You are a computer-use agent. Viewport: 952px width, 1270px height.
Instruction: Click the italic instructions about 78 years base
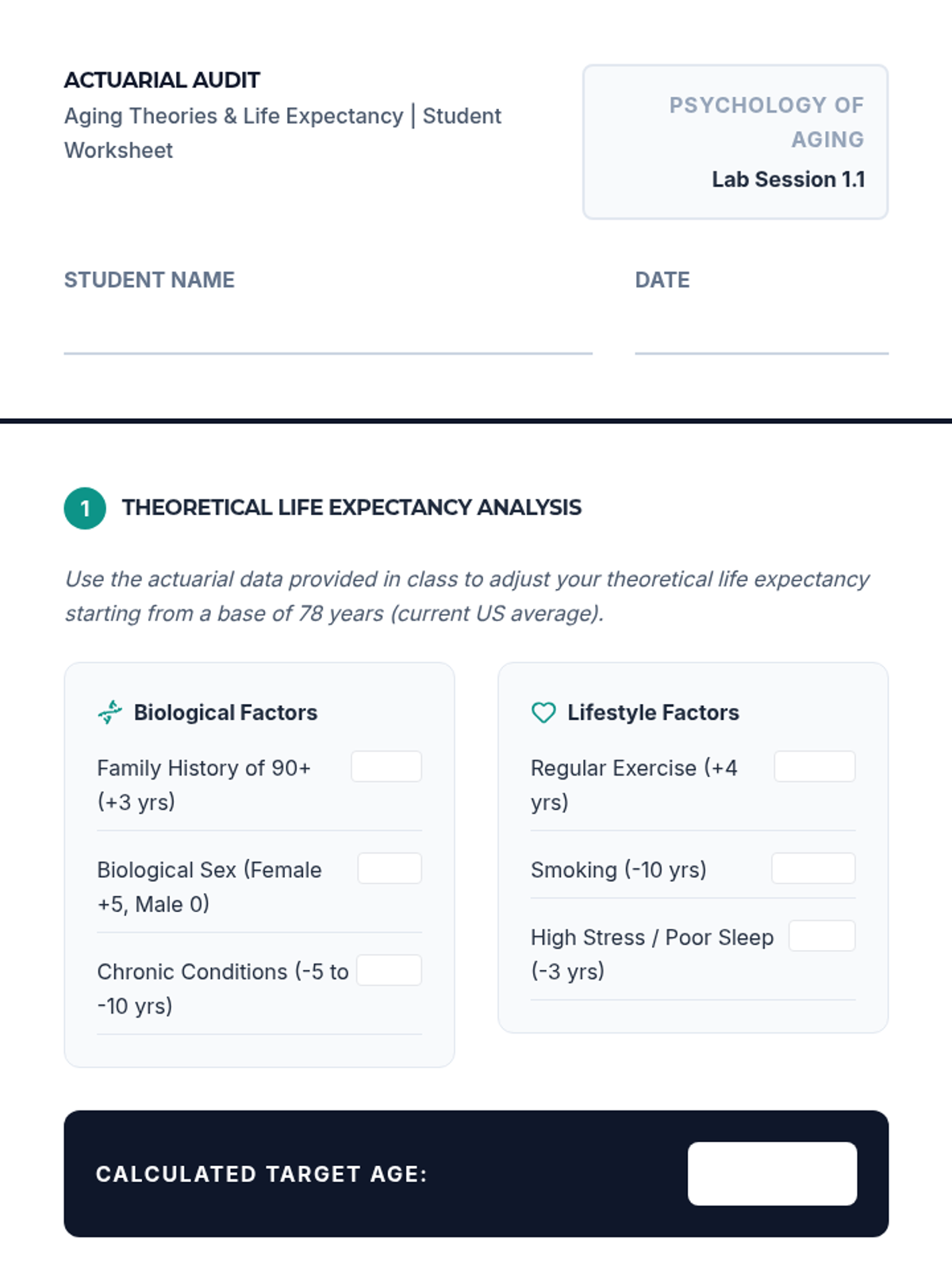[467, 596]
